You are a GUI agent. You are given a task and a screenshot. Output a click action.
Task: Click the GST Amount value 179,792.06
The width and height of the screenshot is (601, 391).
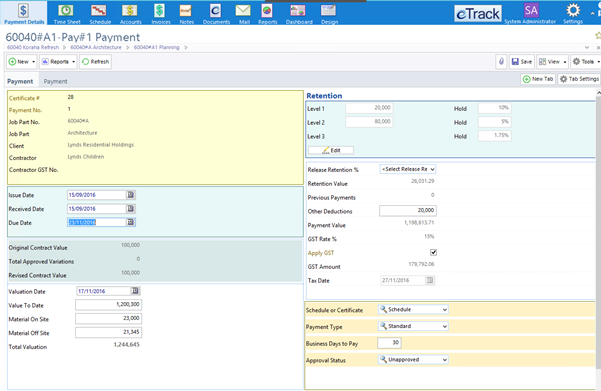[421, 264]
